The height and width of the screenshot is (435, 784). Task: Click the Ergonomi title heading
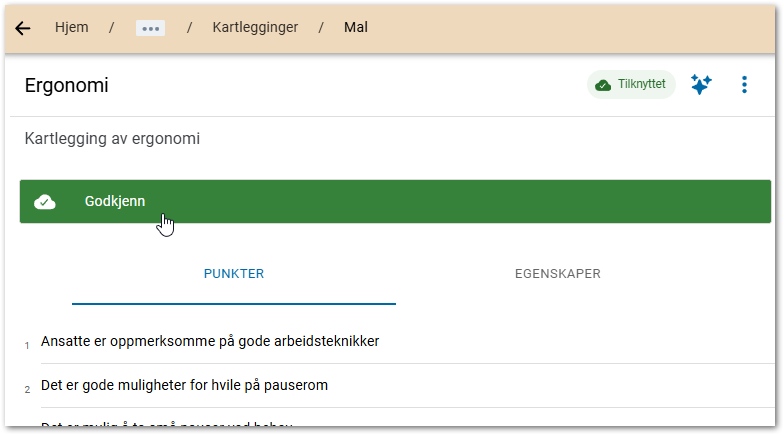point(66,86)
